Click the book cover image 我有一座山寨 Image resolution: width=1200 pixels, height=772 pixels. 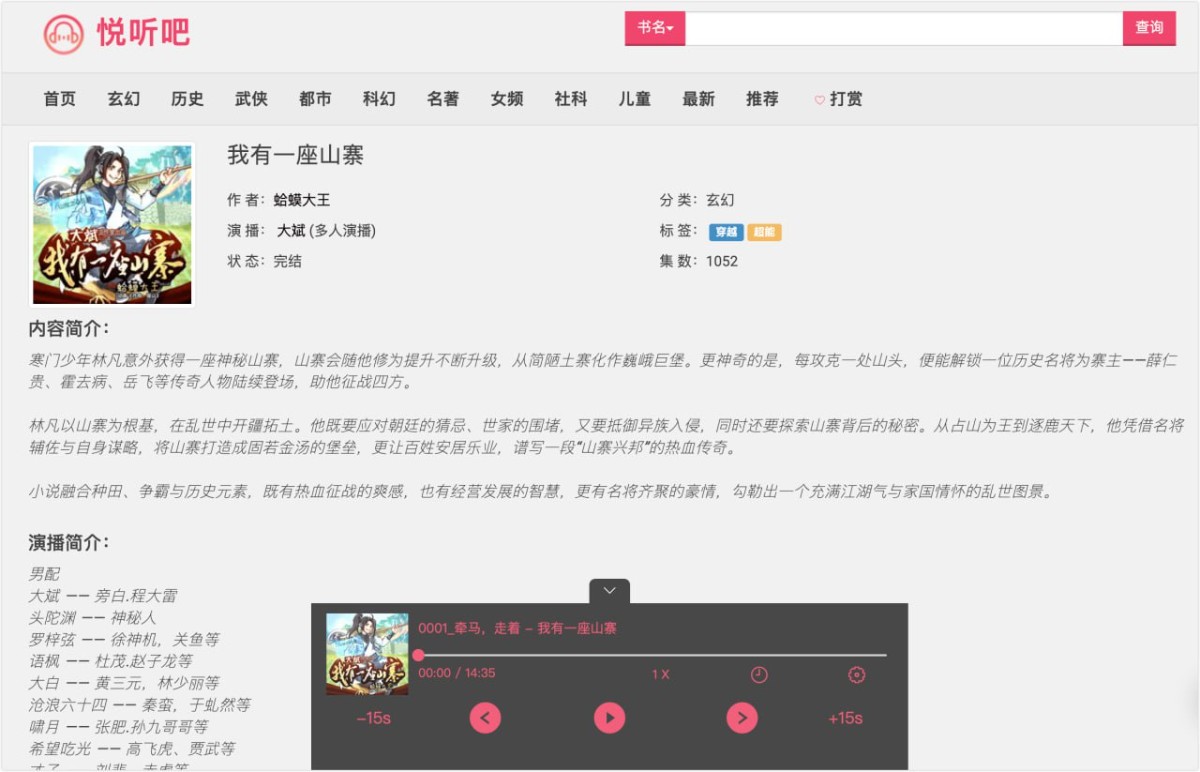[112, 224]
